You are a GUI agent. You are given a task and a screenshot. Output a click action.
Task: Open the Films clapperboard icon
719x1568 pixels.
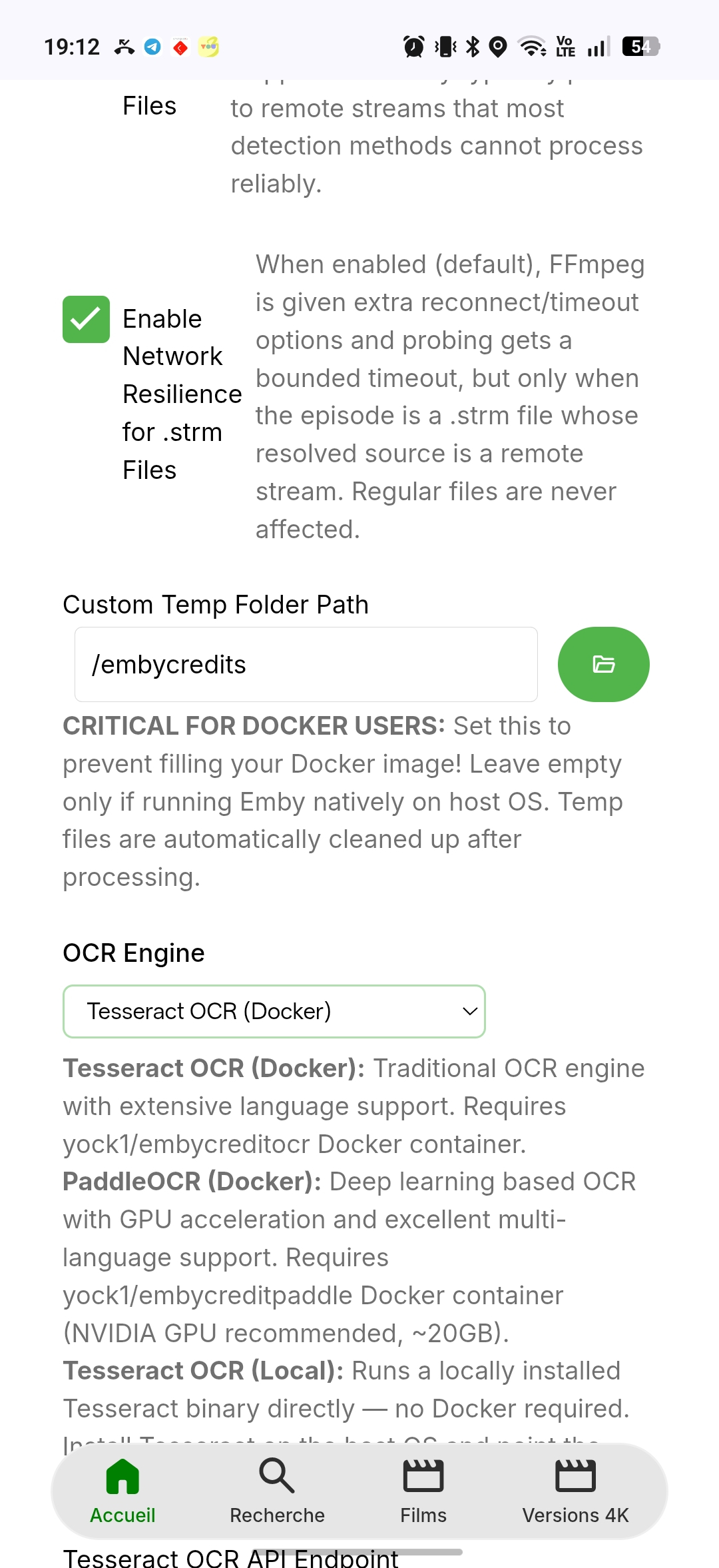point(423,1476)
